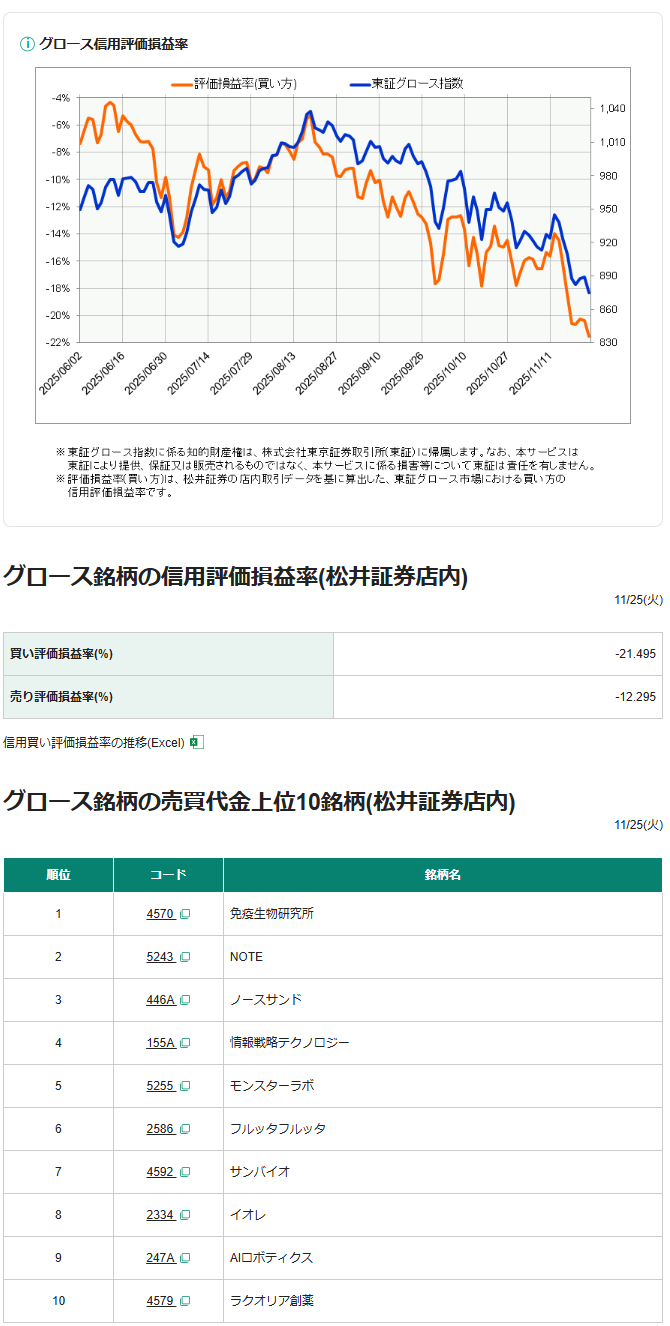The width and height of the screenshot is (670, 1326).
Task: Download 信用買い評価損益率の推移(Excel) link
Action: coord(94,742)
